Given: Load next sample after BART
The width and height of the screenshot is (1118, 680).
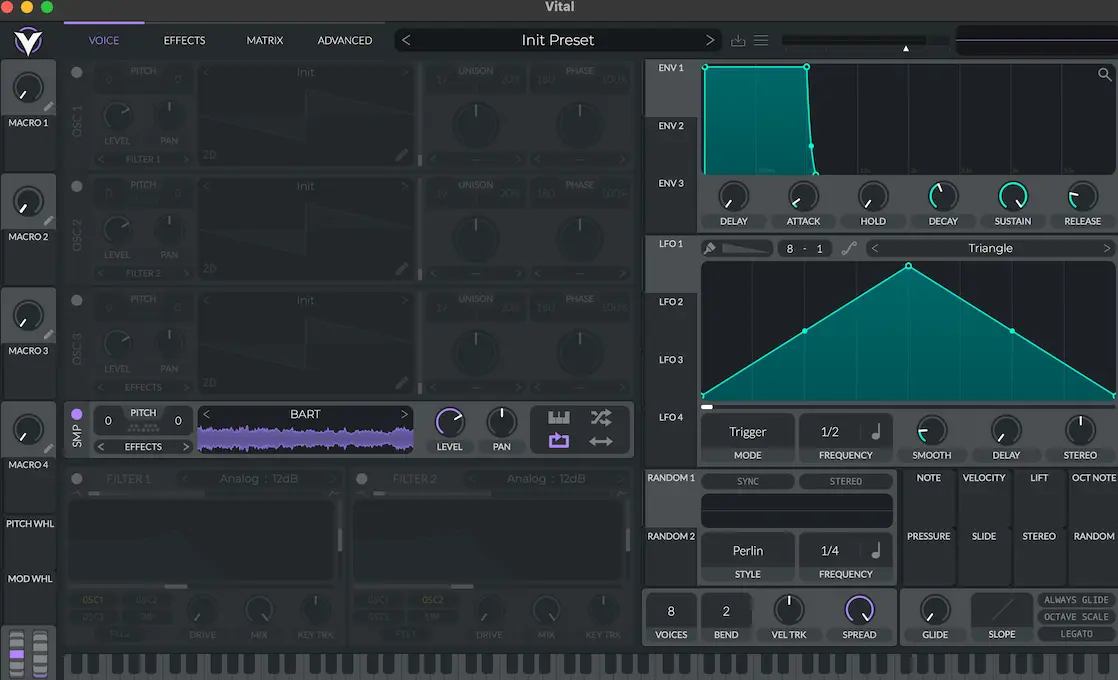Looking at the screenshot, I should tap(404, 414).
